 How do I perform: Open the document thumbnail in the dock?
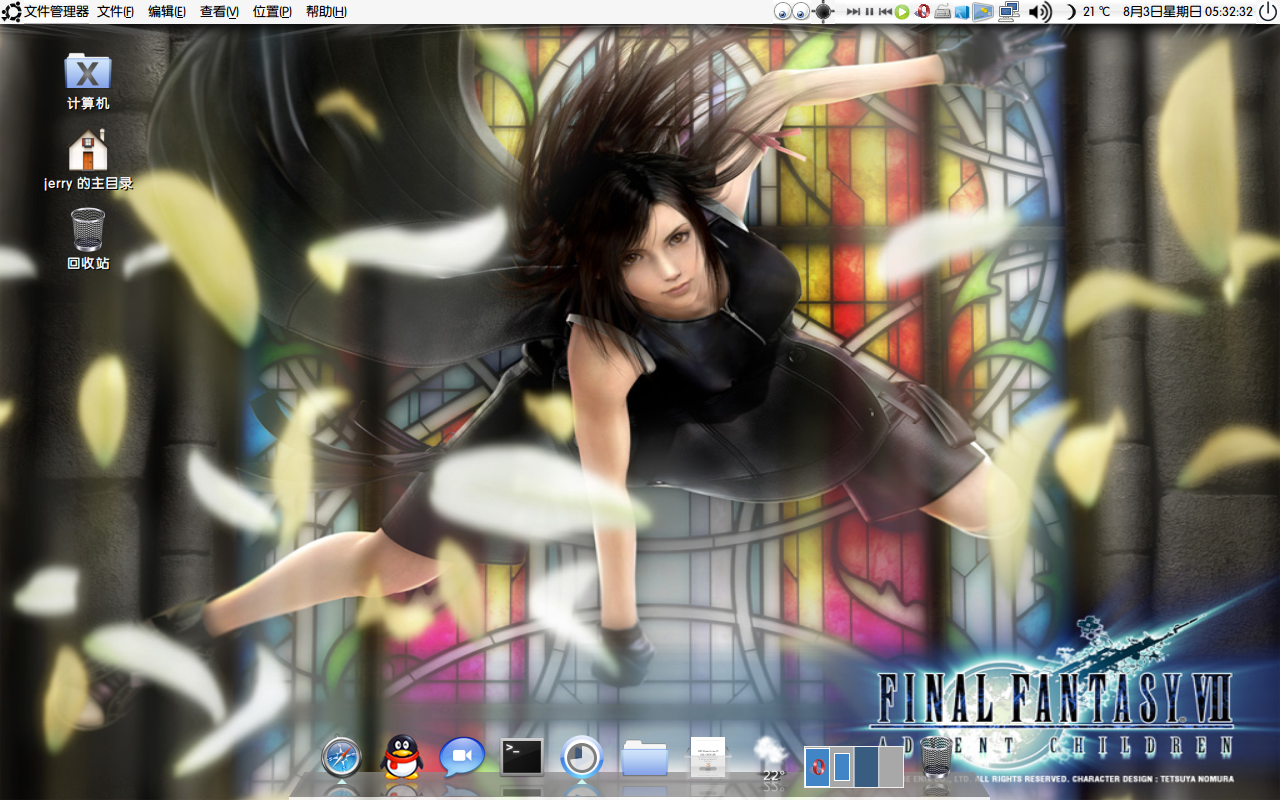coord(708,757)
